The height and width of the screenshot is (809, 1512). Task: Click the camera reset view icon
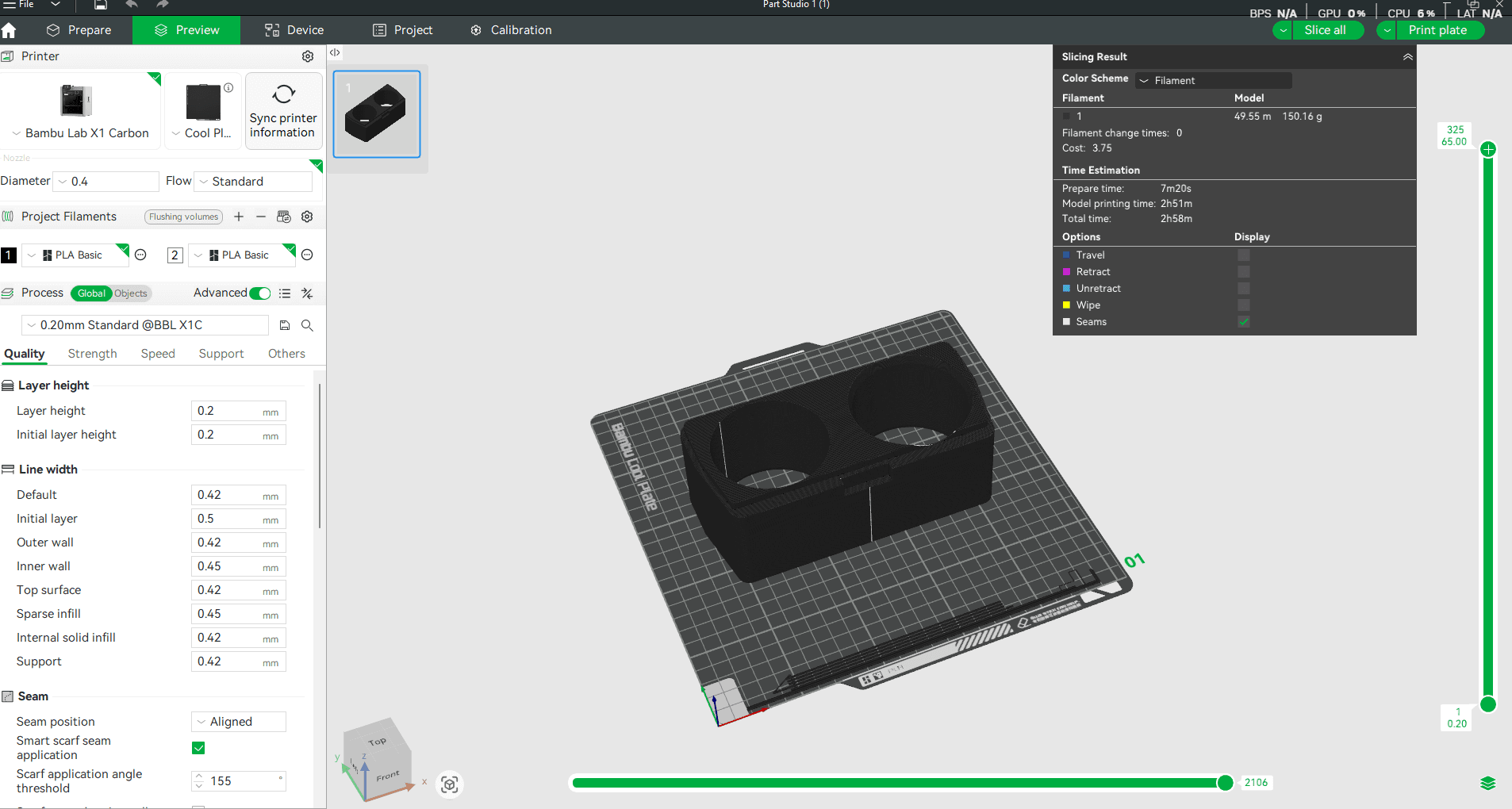click(x=450, y=784)
